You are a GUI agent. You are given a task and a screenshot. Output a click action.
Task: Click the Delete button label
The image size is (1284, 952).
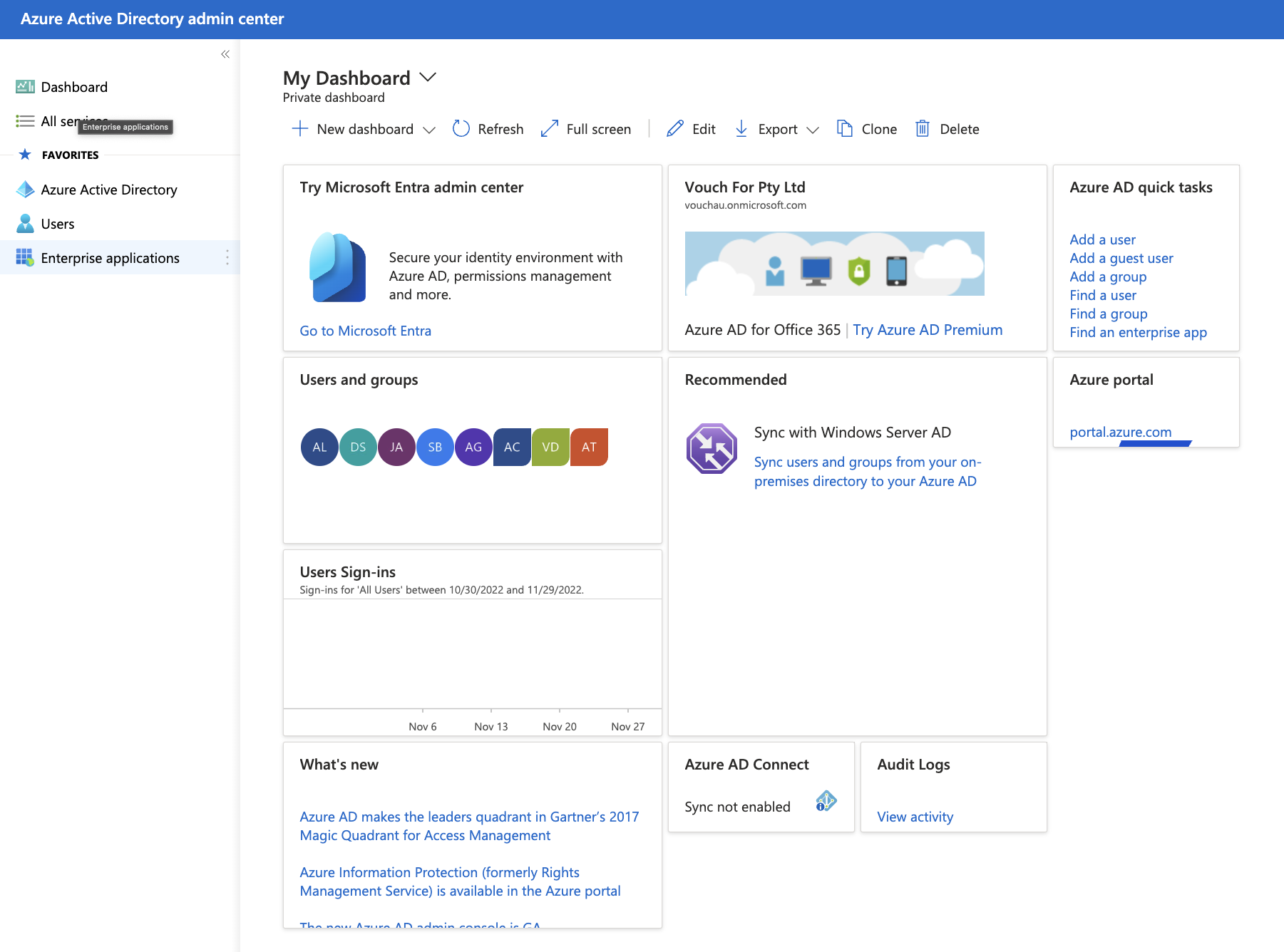[x=960, y=129]
